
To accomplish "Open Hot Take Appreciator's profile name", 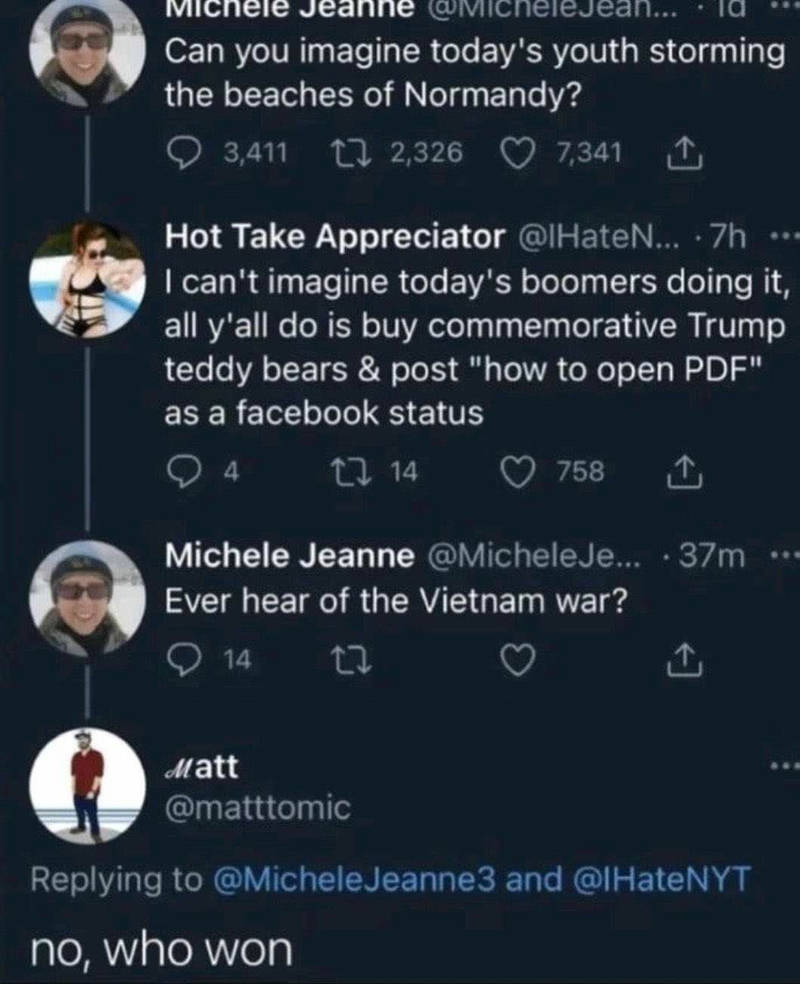I will 335,237.
